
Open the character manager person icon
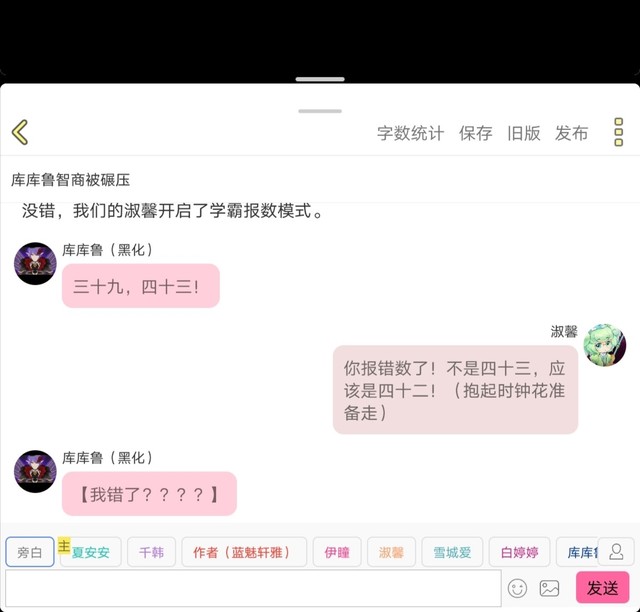pos(616,552)
